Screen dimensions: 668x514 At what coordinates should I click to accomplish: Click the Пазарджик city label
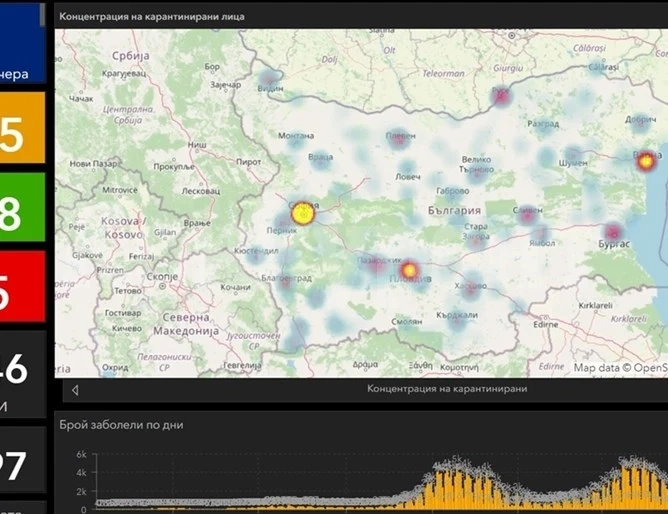tap(379, 260)
